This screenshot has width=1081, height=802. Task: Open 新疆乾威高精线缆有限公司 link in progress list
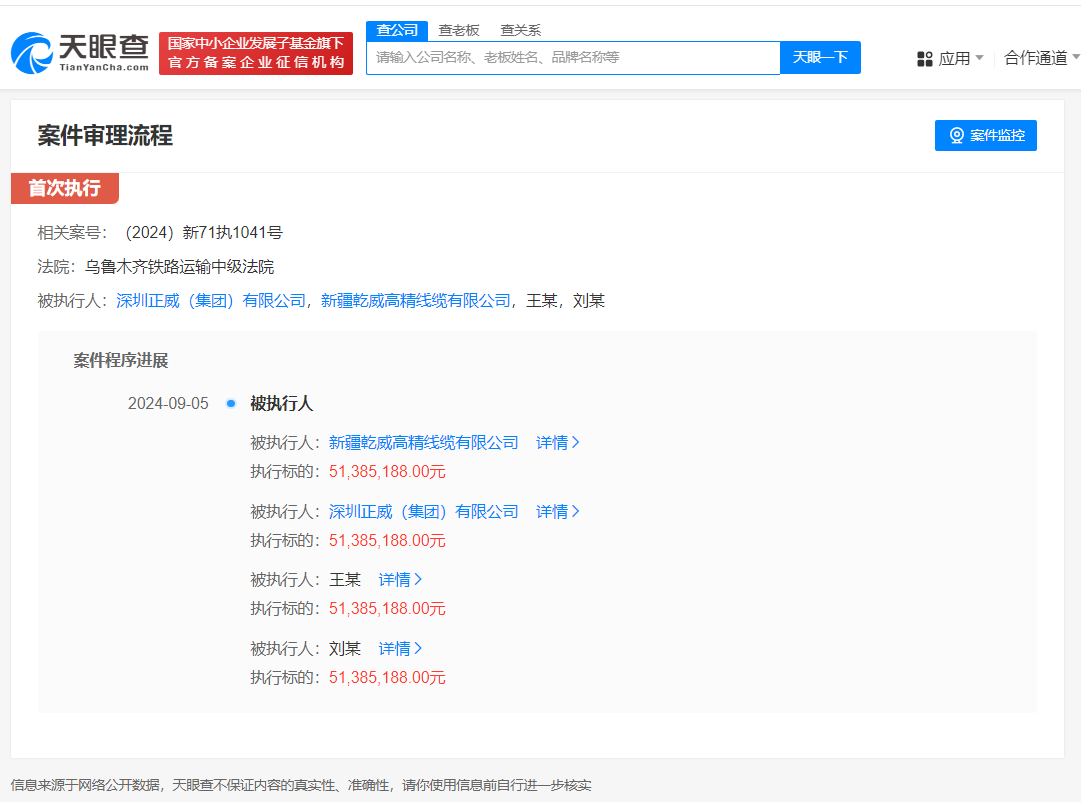(423, 443)
